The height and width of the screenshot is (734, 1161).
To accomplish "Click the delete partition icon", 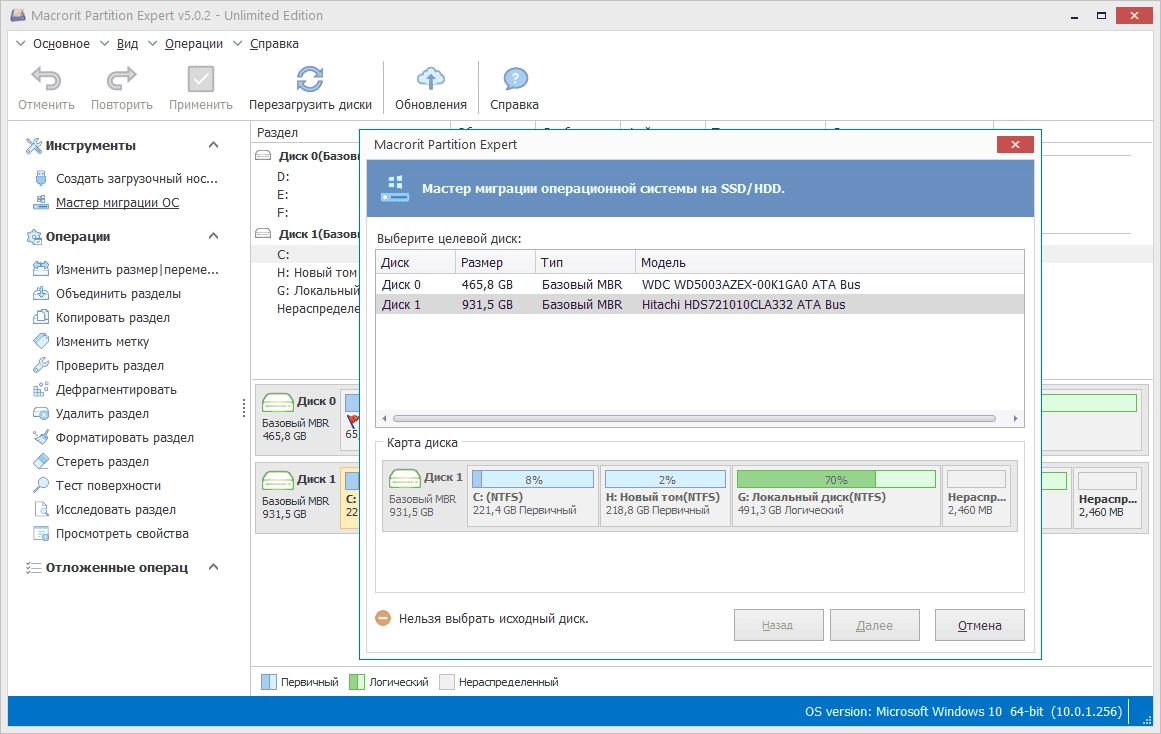I will coord(41,413).
